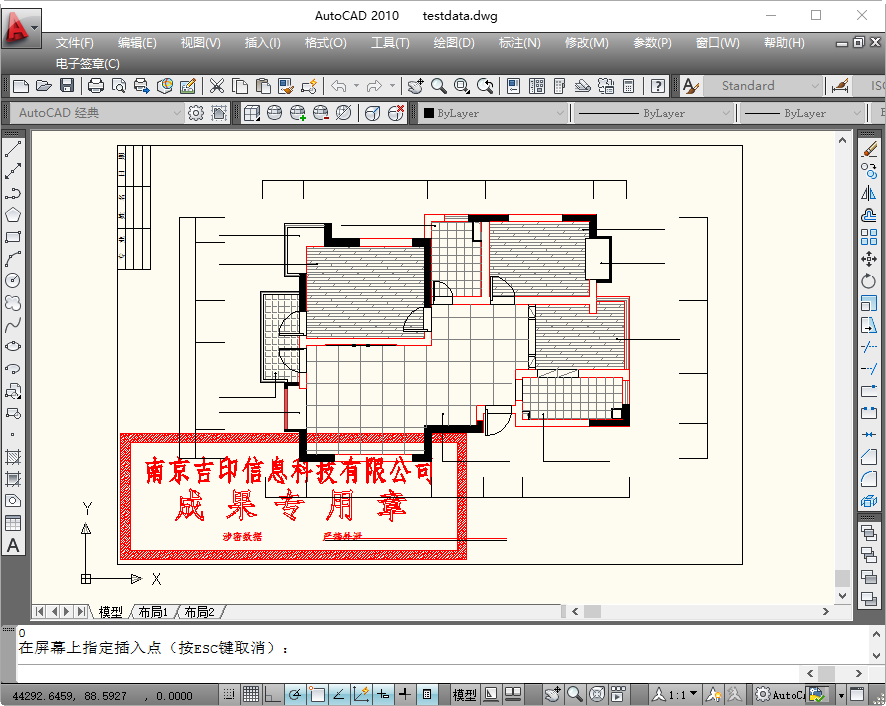Image resolution: width=886 pixels, height=706 pixels.
Task: Open the AutoCAD 经典 workspace dropdown
Action: tap(97, 113)
